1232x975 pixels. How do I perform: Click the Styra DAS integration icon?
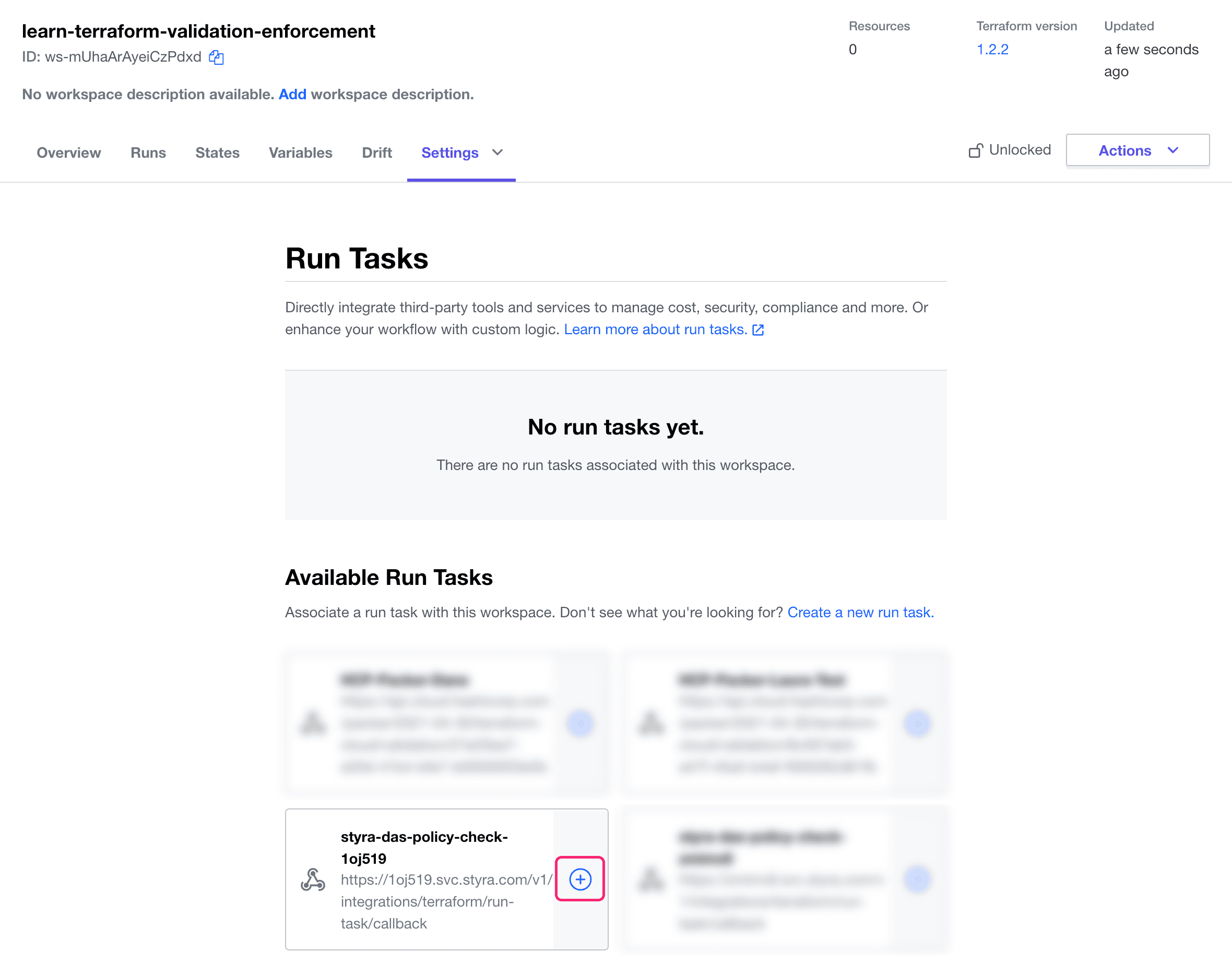click(x=313, y=879)
